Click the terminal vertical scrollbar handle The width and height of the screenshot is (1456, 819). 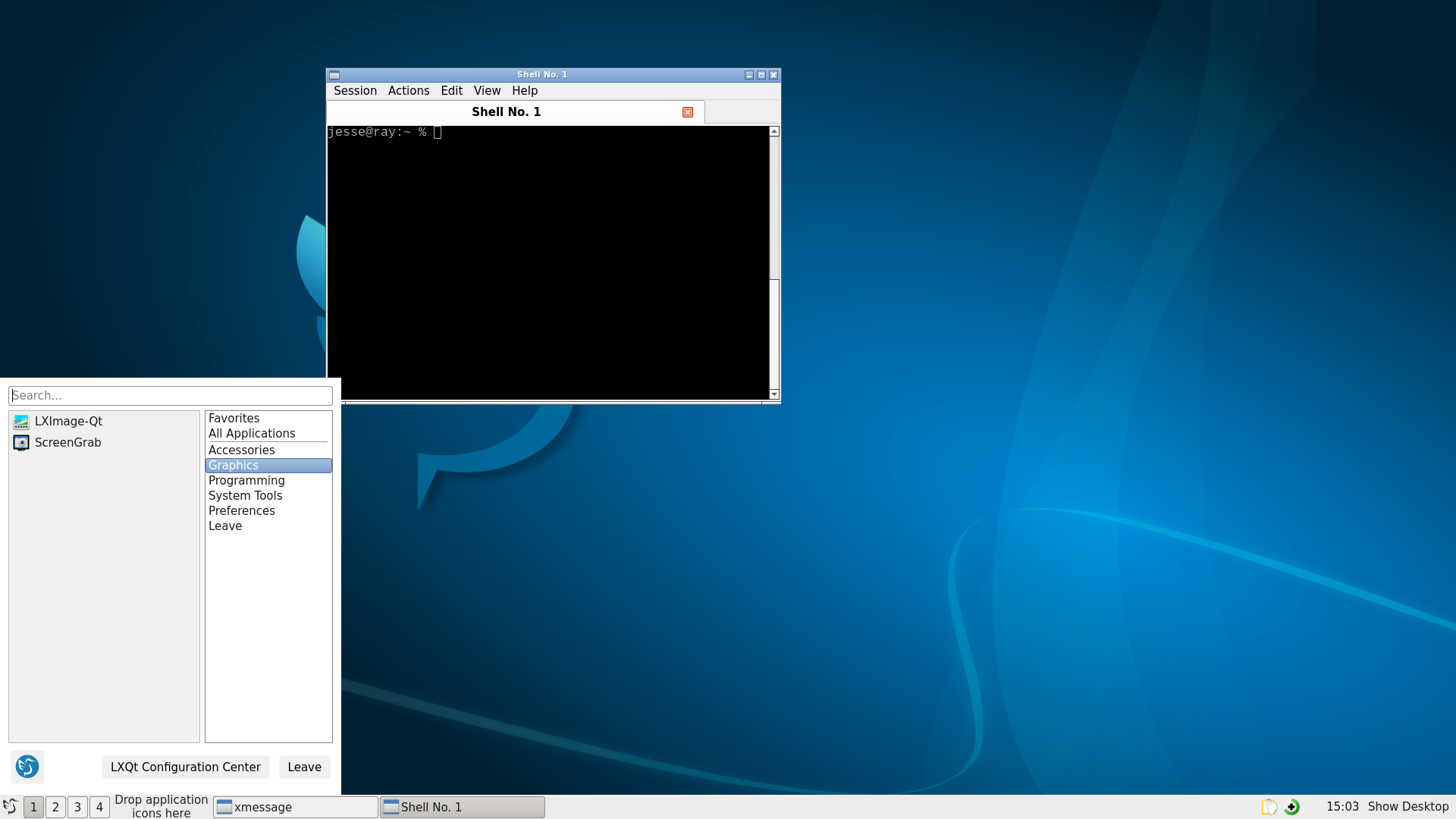click(774, 334)
